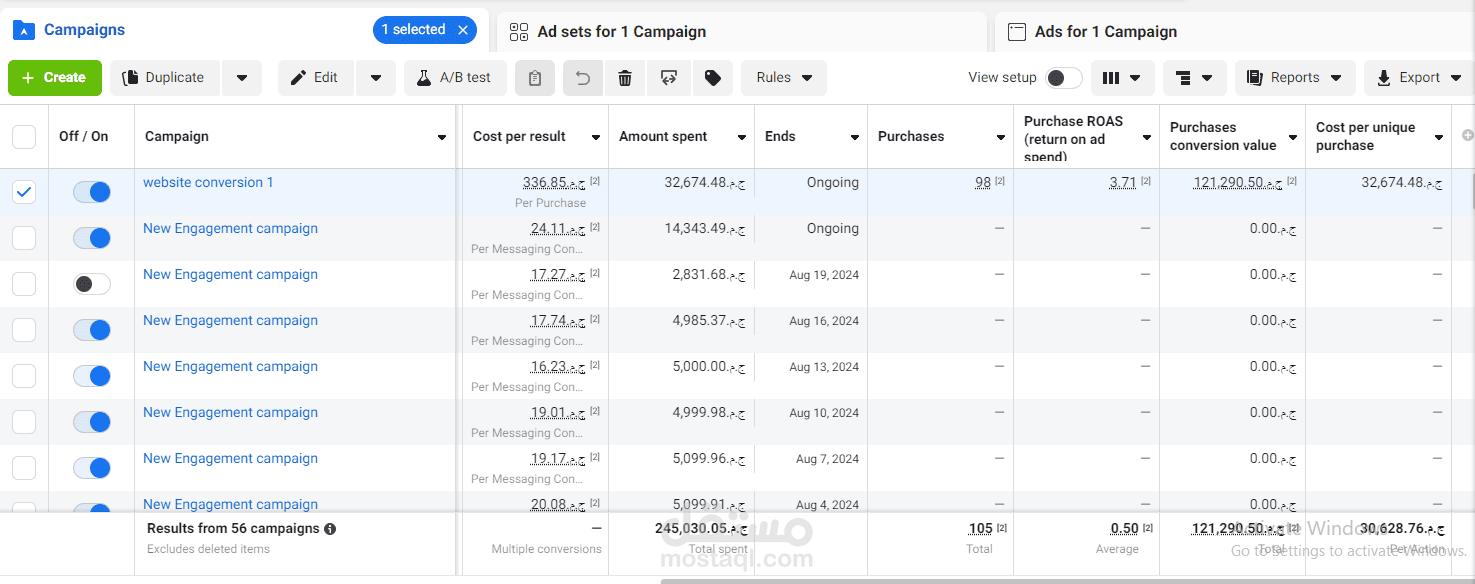Screen dimensions: 1475x584
Task: Click the Duplicate button
Action: coord(164,78)
